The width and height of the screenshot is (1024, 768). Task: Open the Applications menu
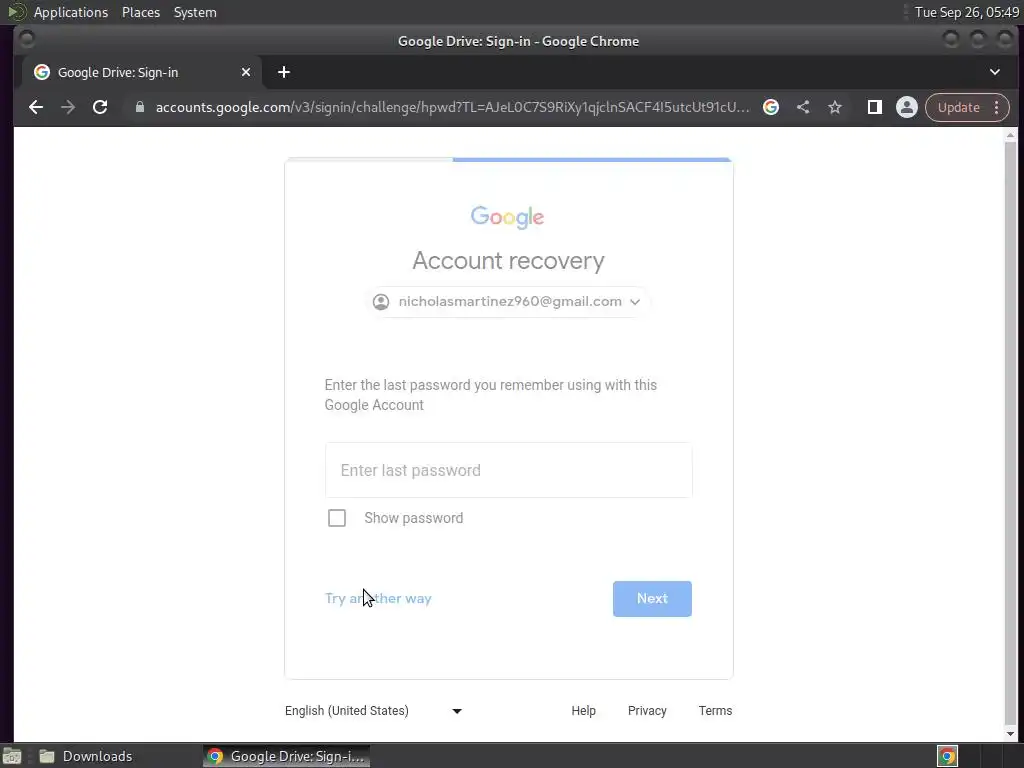(71, 12)
